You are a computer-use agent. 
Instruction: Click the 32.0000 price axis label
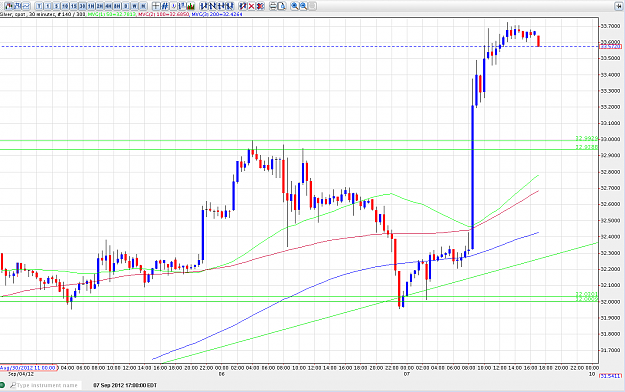pos(610,301)
